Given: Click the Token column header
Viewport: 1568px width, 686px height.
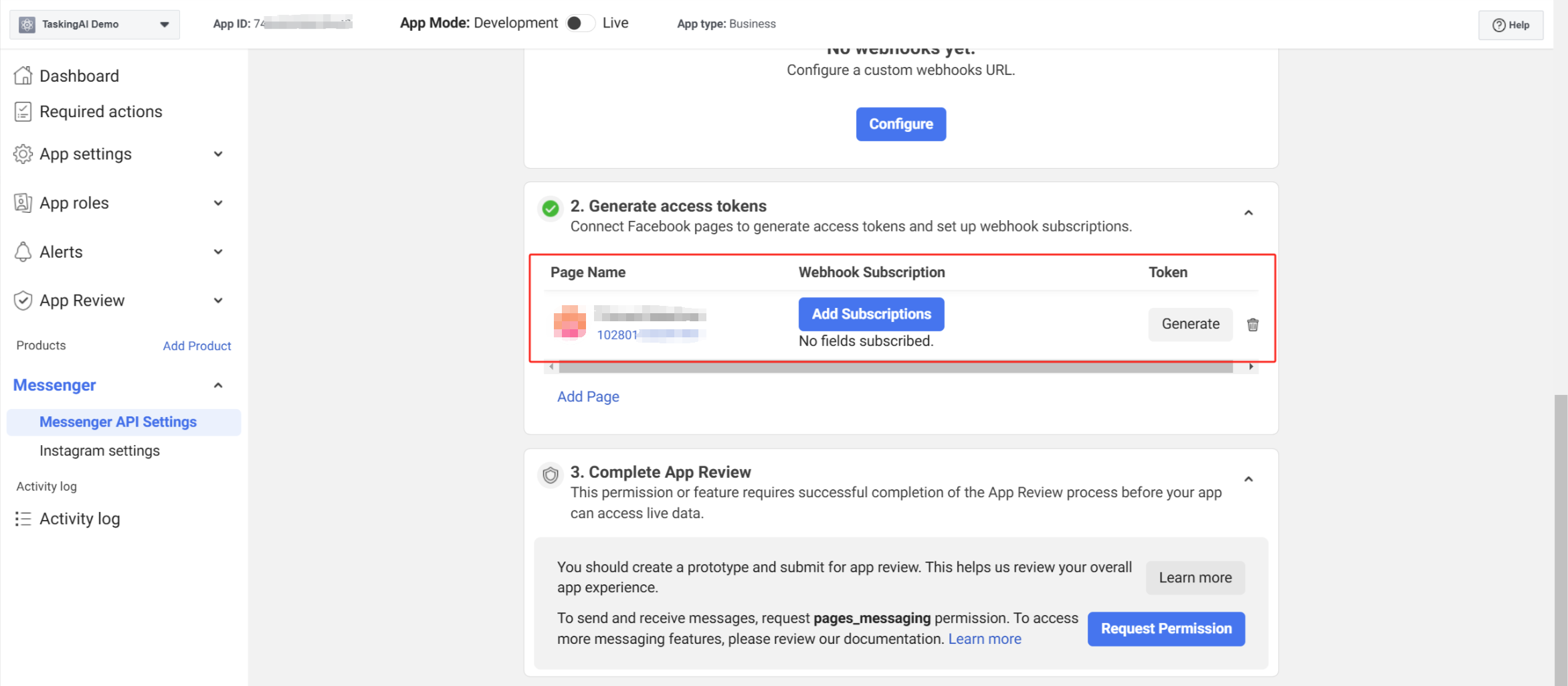Looking at the screenshot, I should pyautogui.click(x=1167, y=272).
